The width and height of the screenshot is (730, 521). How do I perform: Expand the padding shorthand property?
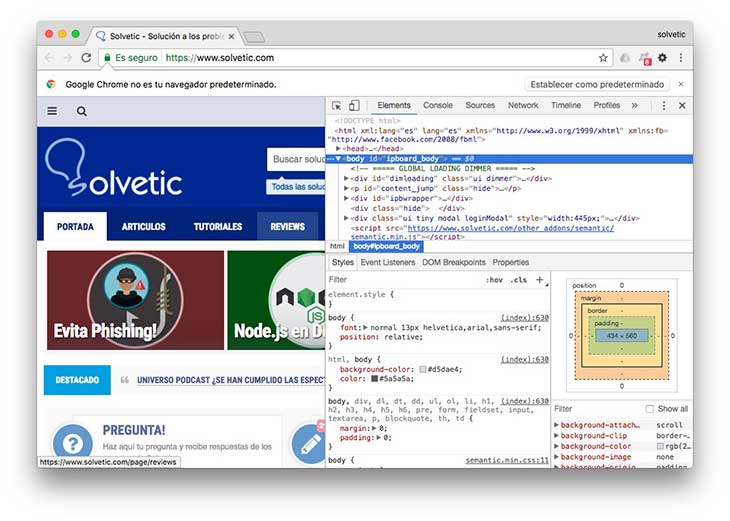pos(378,438)
